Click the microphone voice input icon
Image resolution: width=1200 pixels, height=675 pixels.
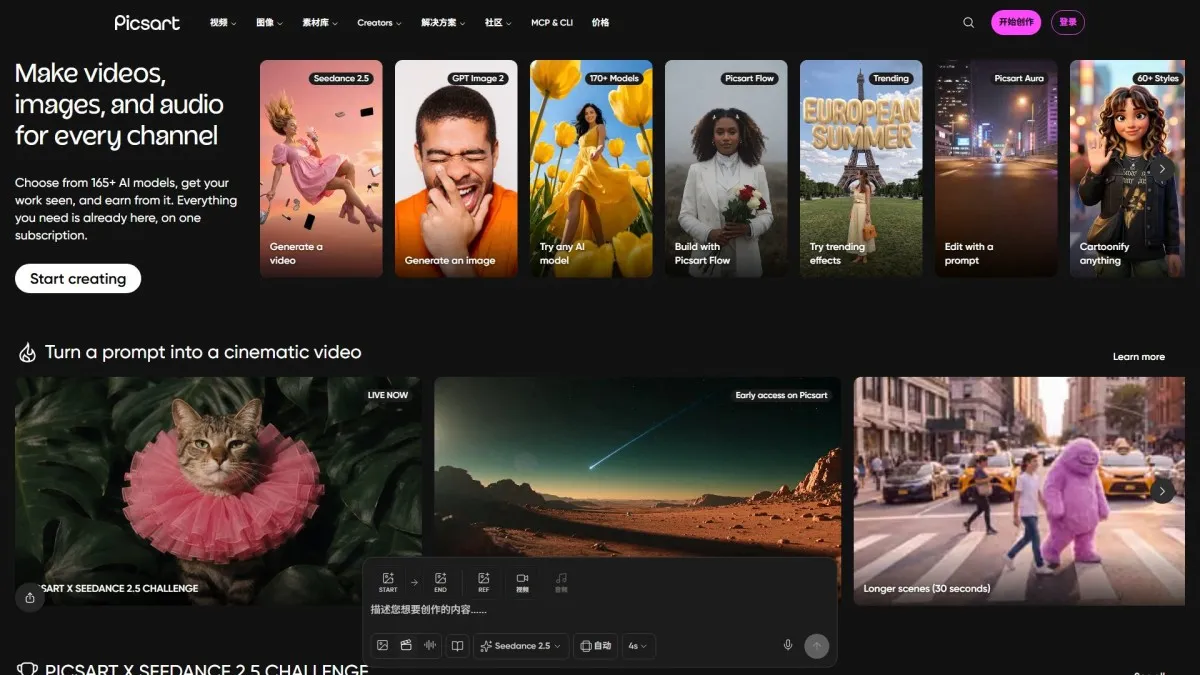point(788,646)
